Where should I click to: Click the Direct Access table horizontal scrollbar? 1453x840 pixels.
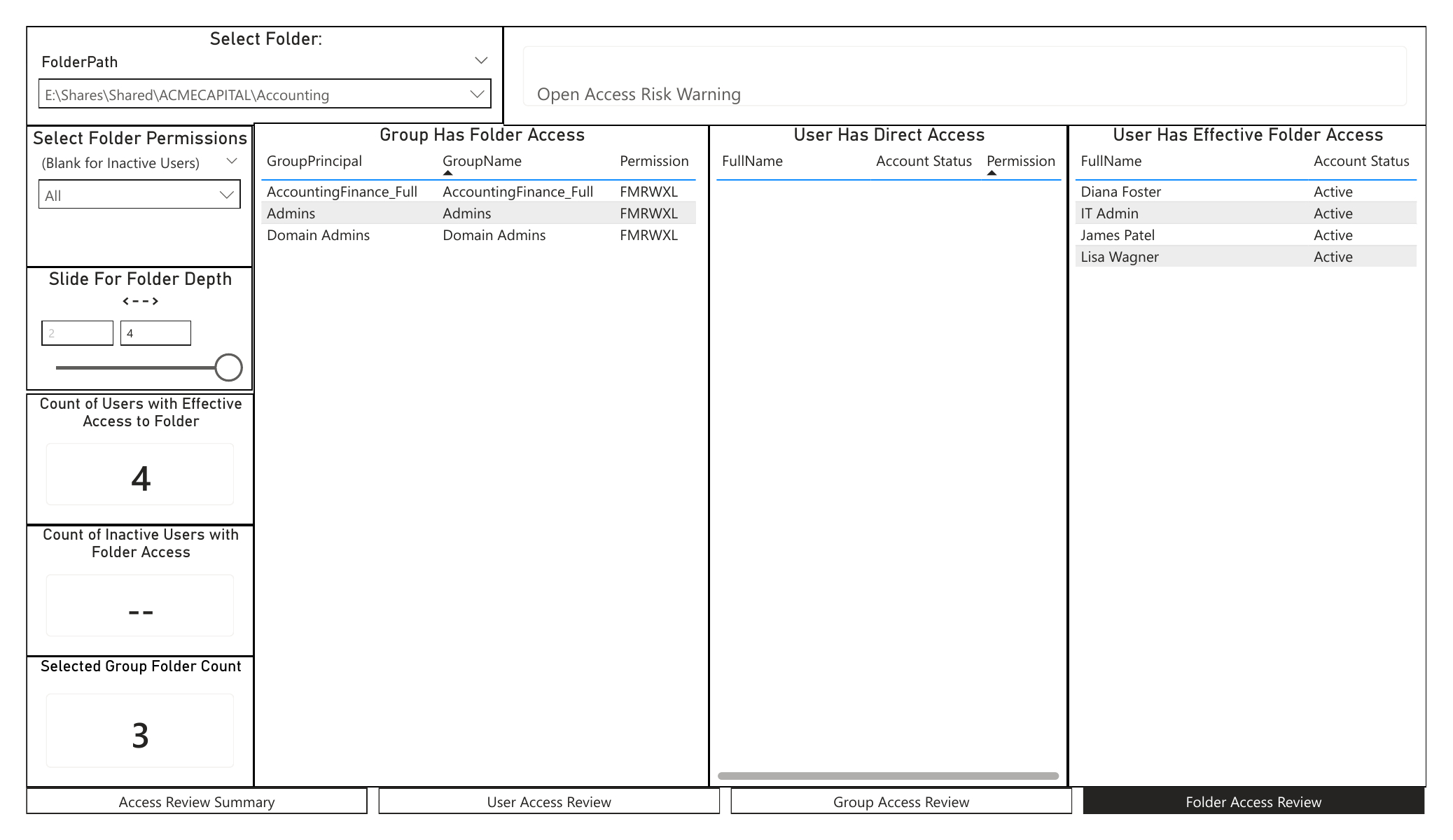point(888,776)
